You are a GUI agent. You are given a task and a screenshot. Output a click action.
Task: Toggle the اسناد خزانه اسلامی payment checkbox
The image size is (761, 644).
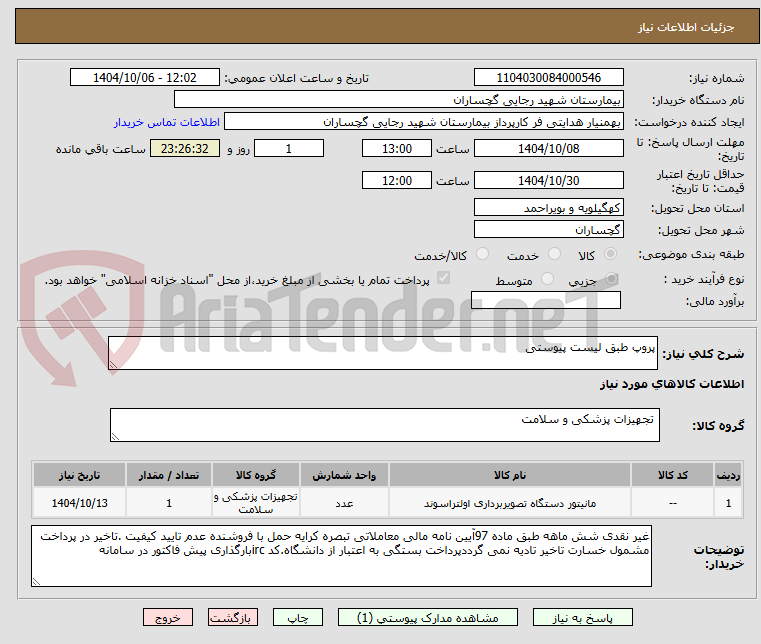click(443, 278)
